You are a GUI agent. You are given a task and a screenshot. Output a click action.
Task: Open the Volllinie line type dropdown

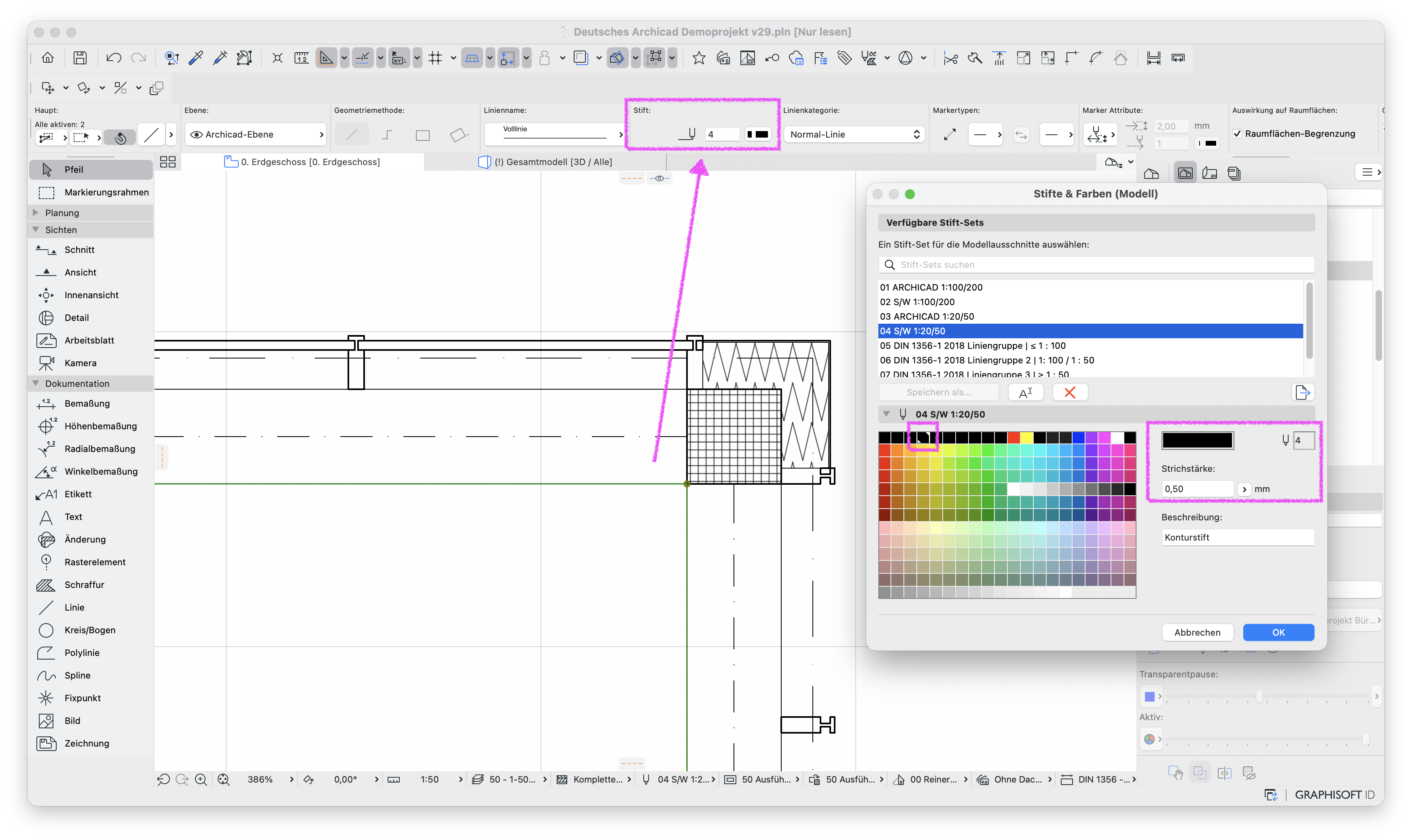pyautogui.click(x=554, y=135)
